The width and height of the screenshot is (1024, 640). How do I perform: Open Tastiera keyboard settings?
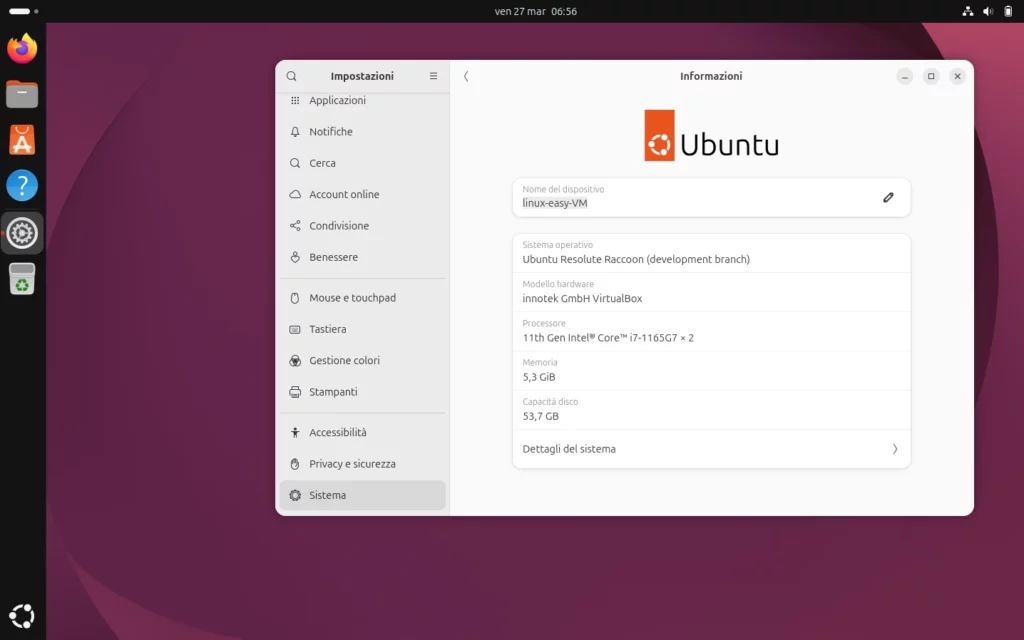pos(333,329)
